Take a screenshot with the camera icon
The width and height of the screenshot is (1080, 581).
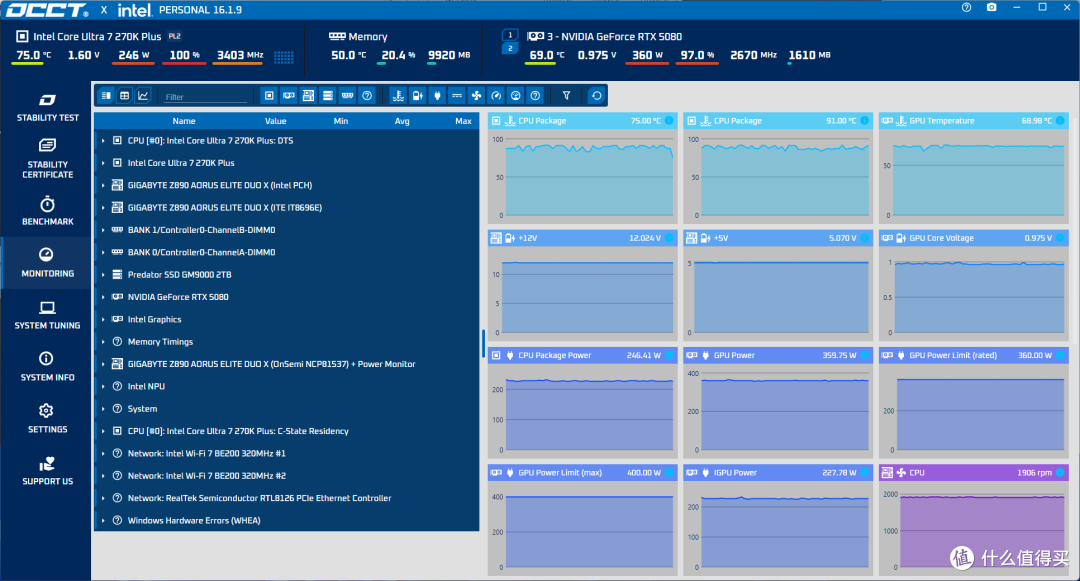(991, 8)
